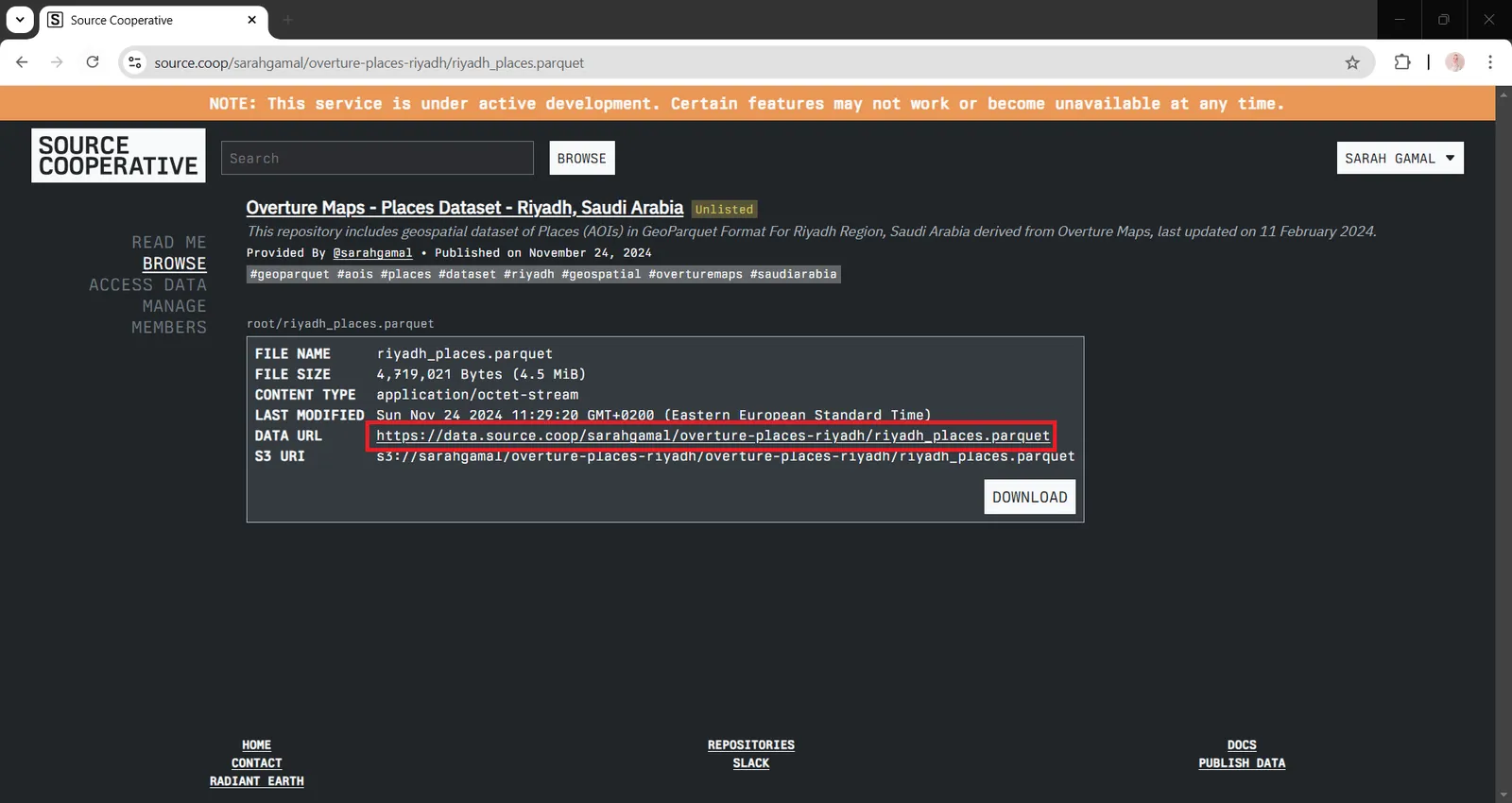
Task: Reload the page with refresh icon
Action: coord(93,62)
